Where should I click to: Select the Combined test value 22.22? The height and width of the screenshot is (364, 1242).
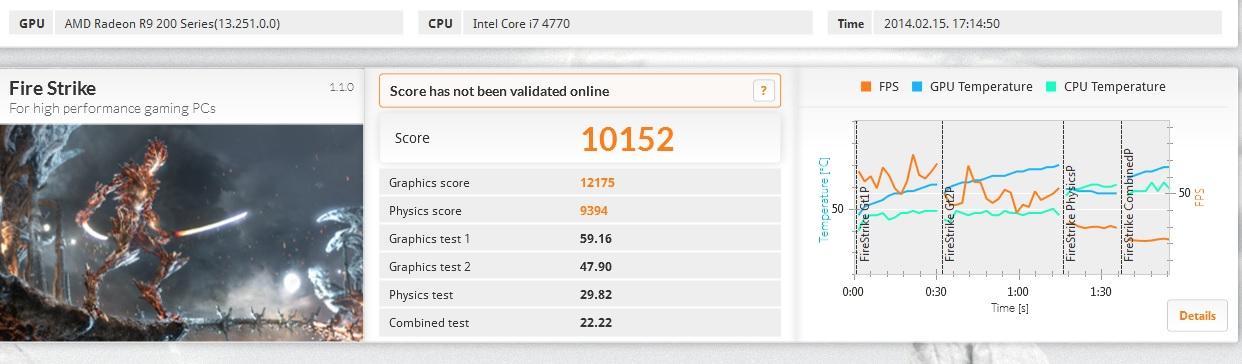[x=596, y=323]
